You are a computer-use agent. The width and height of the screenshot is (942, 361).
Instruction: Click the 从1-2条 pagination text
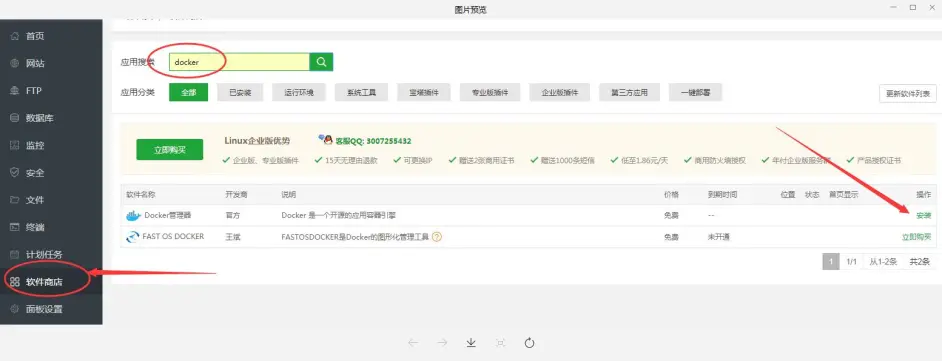point(883,261)
